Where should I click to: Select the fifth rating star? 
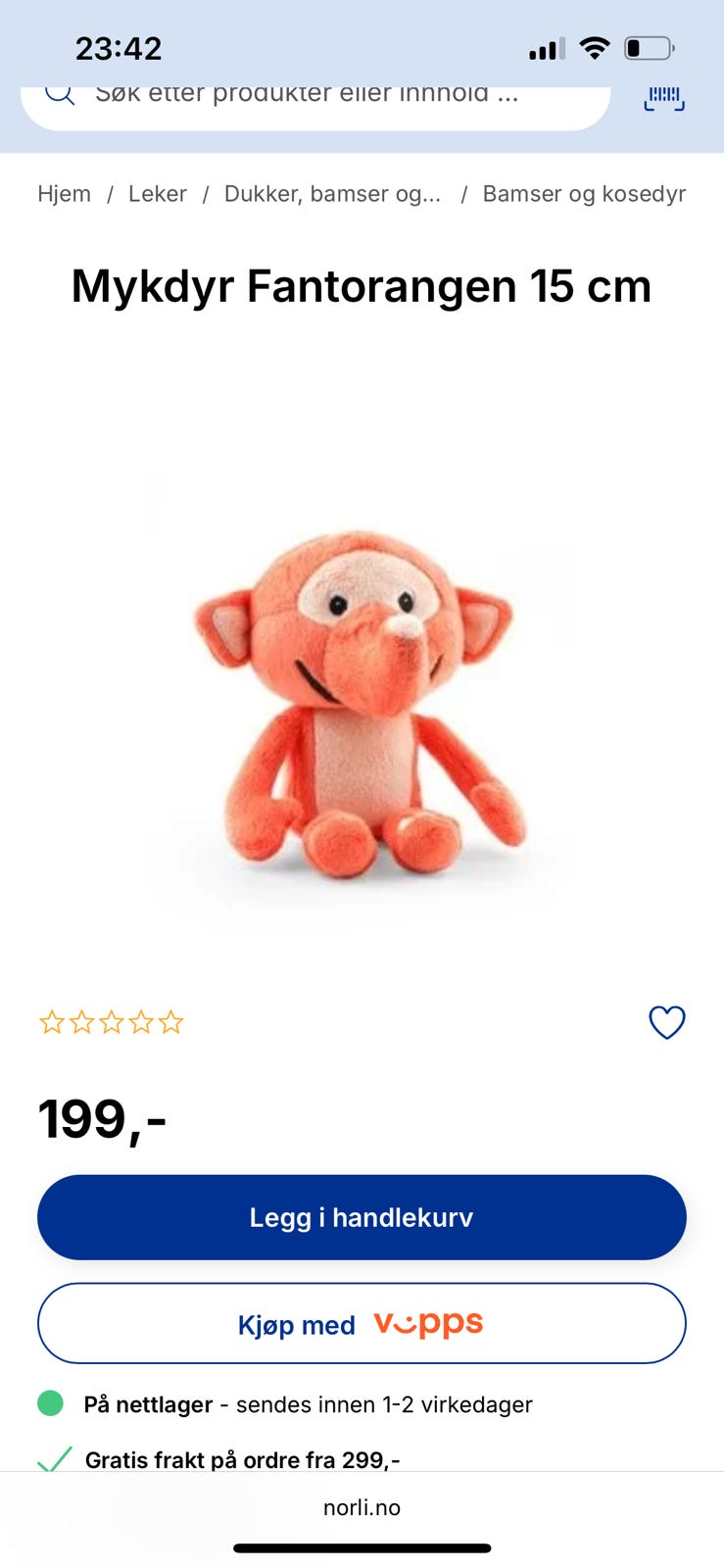(x=171, y=1023)
